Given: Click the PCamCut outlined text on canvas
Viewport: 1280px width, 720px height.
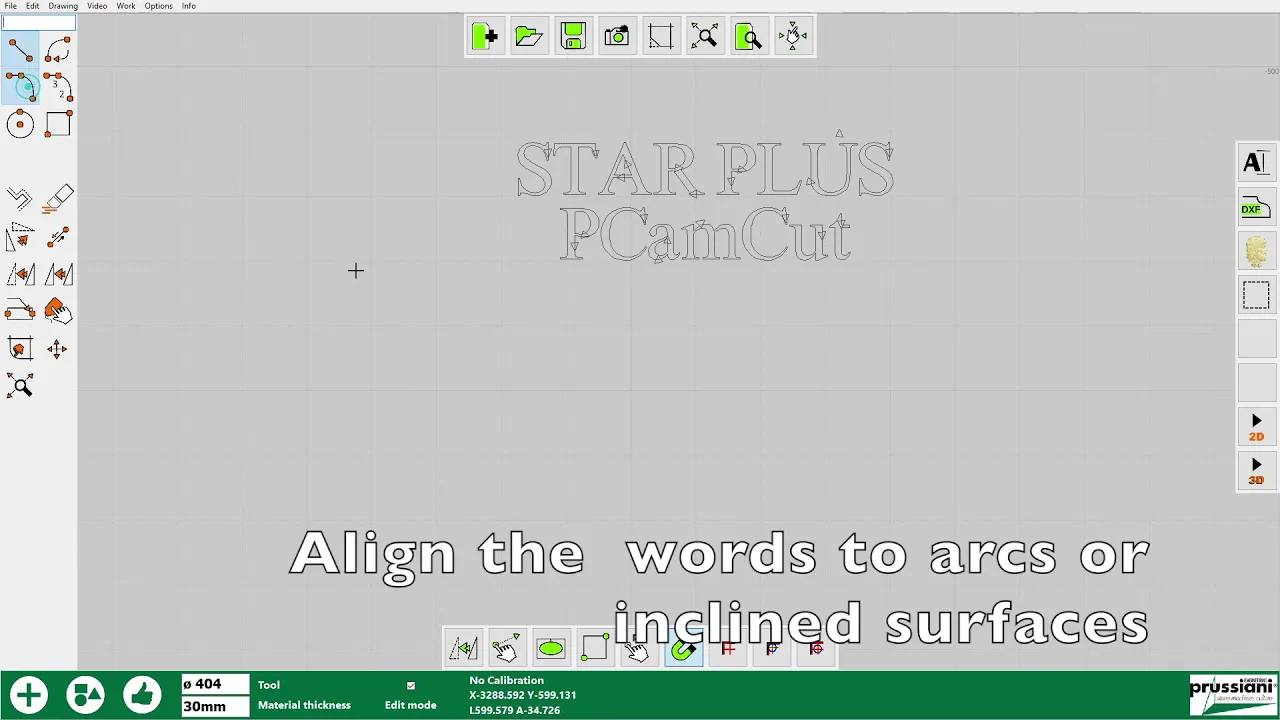Looking at the screenshot, I should coord(705,236).
